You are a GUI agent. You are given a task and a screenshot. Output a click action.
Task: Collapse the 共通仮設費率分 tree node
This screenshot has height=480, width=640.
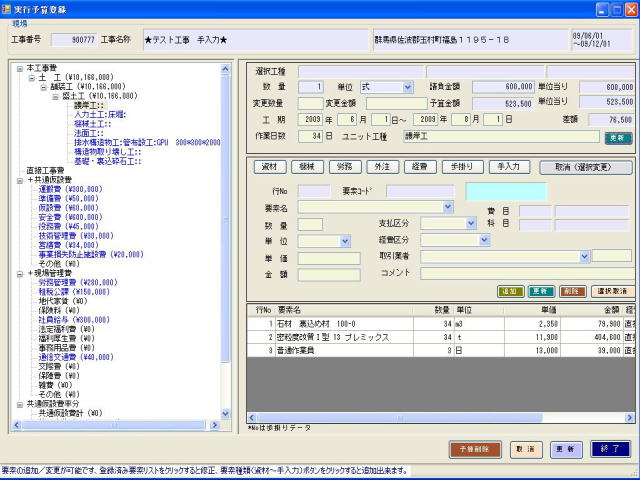[x=20, y=404]
